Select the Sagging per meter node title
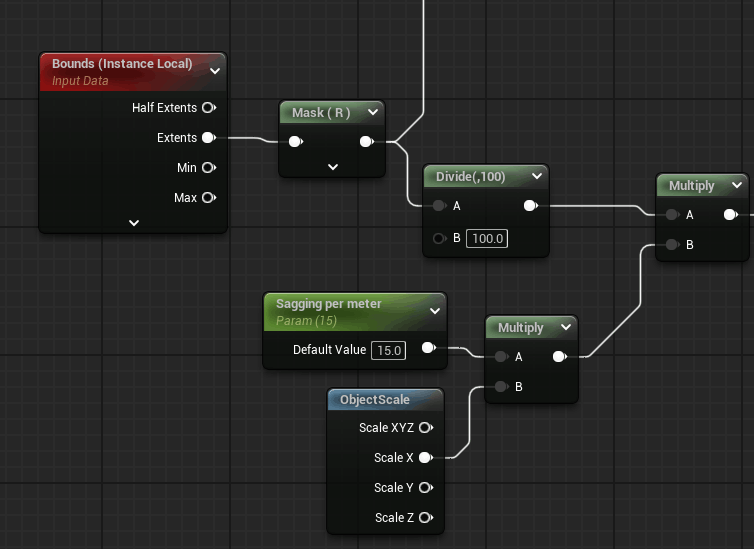Screen dimensions: 754x549 pos(328,304)
